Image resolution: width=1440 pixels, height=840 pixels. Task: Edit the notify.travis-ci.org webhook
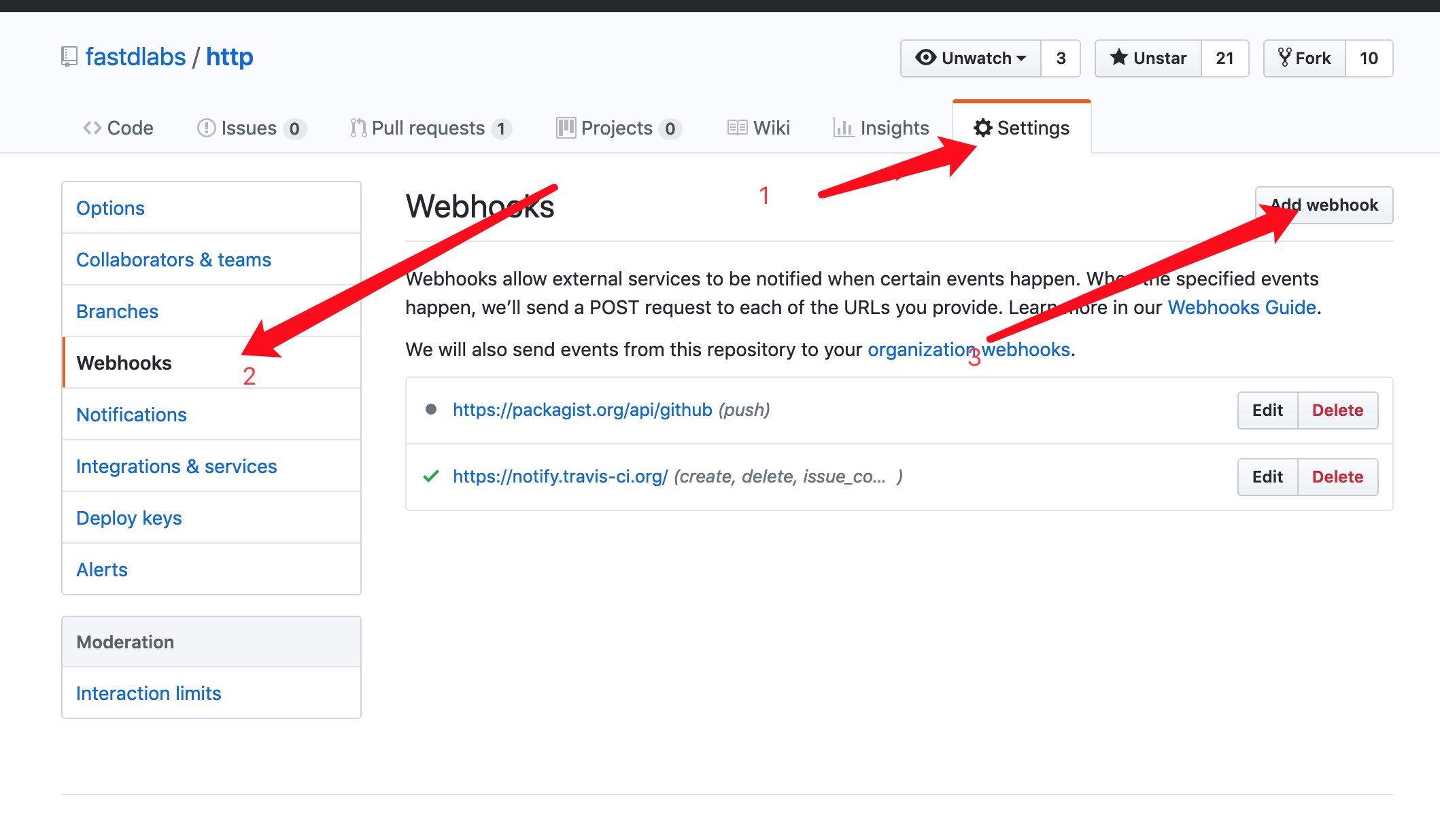click(x=1267, y=477)
